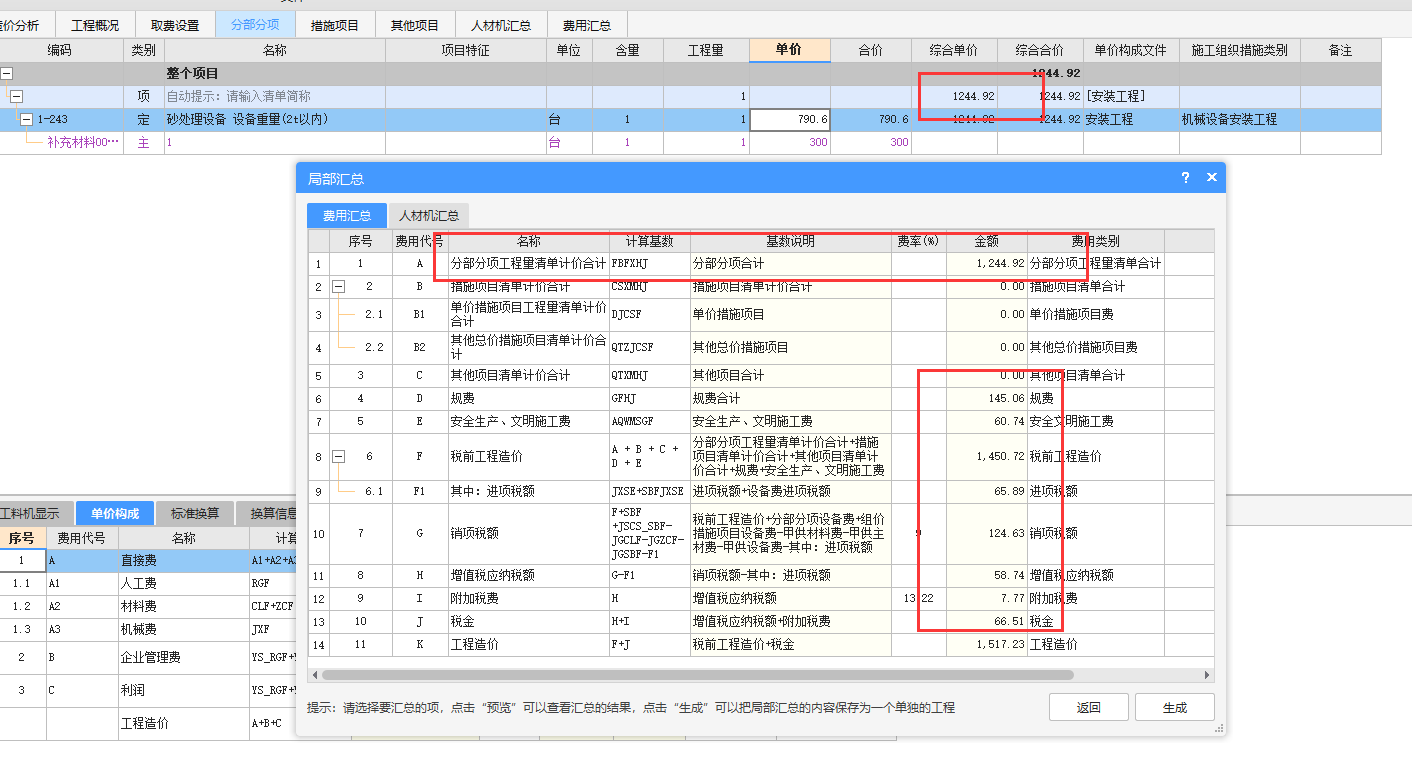Click the [安装工程] cell in 项 row

point(1131,97)
